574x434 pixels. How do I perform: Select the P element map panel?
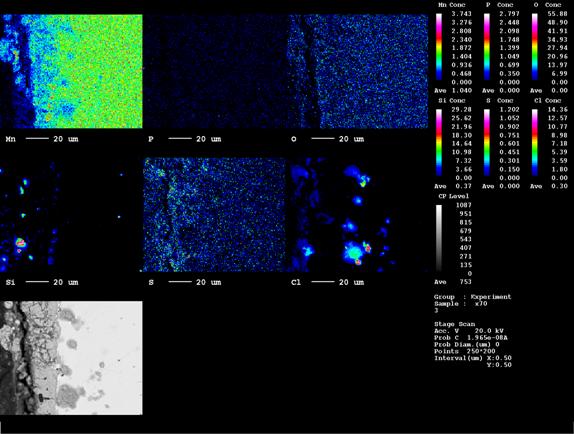(x=214, y=71)
